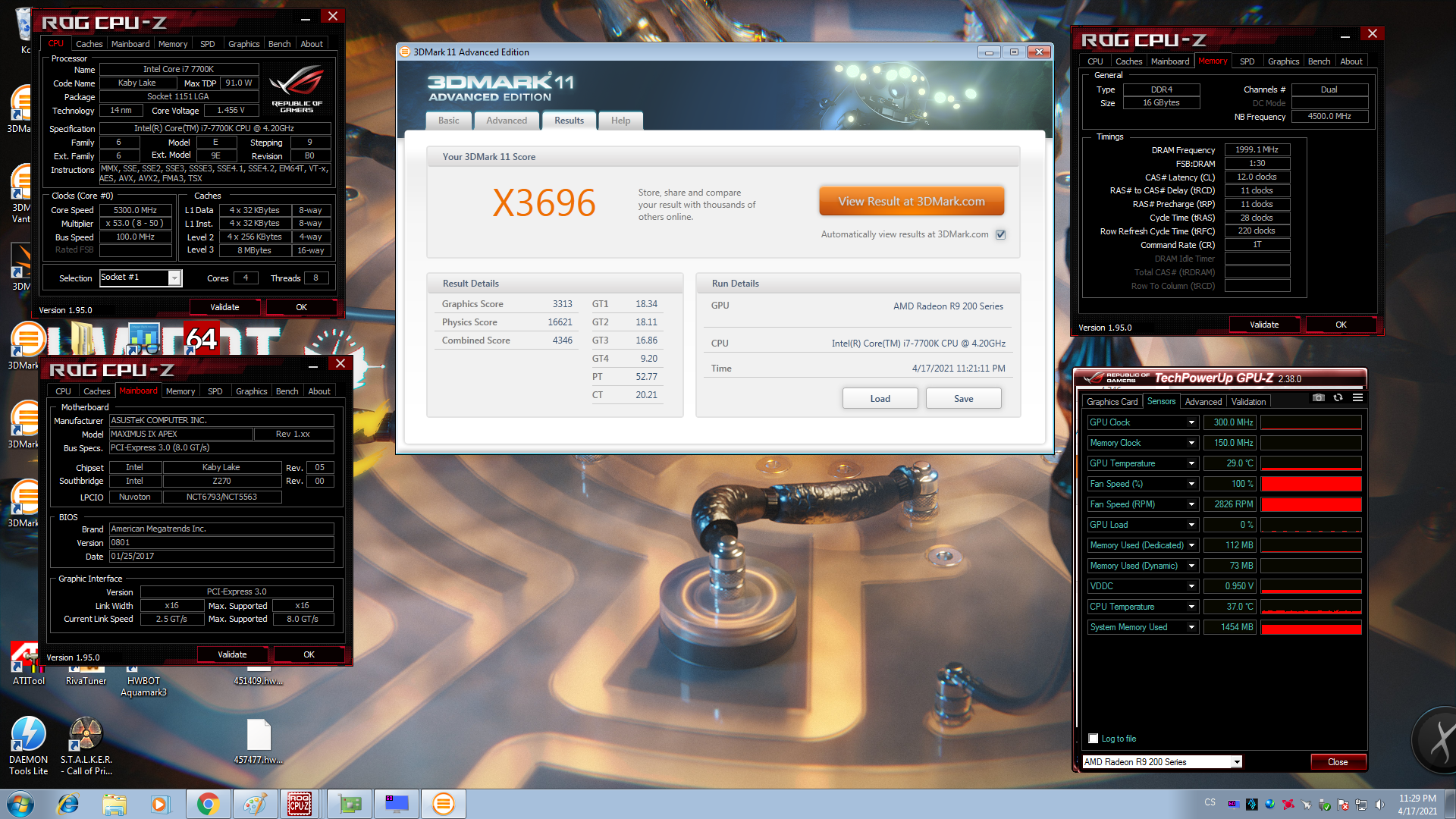The height and width of the screenshot is (819, 1456).
Task: Expand the GPU Temperature sensor dropdown
Action: pyautogui.click(x=1191, y=463)
